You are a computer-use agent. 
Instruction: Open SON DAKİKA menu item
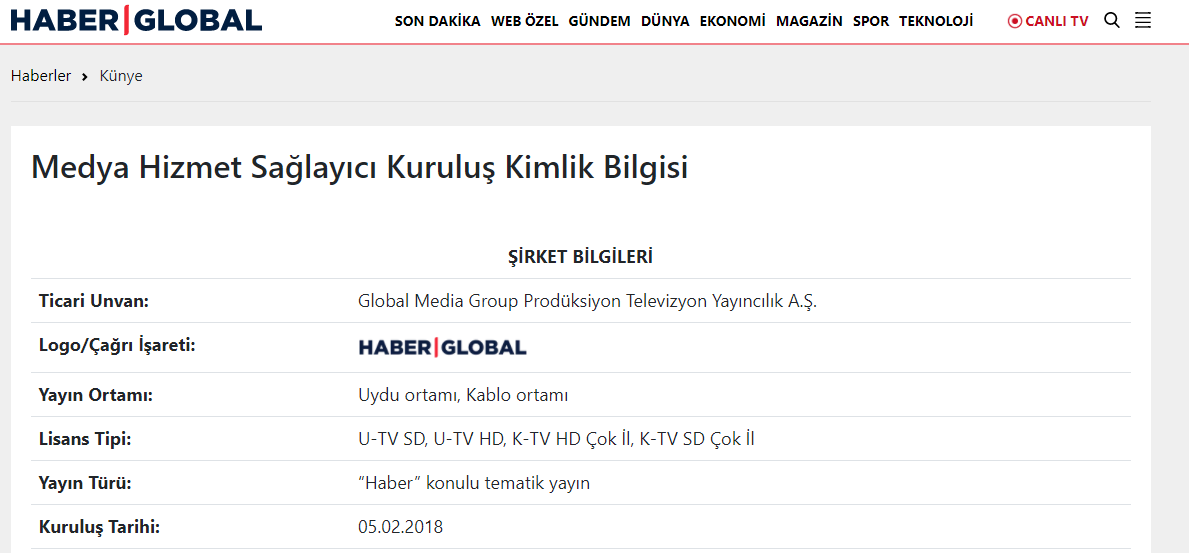coord(438,21)
